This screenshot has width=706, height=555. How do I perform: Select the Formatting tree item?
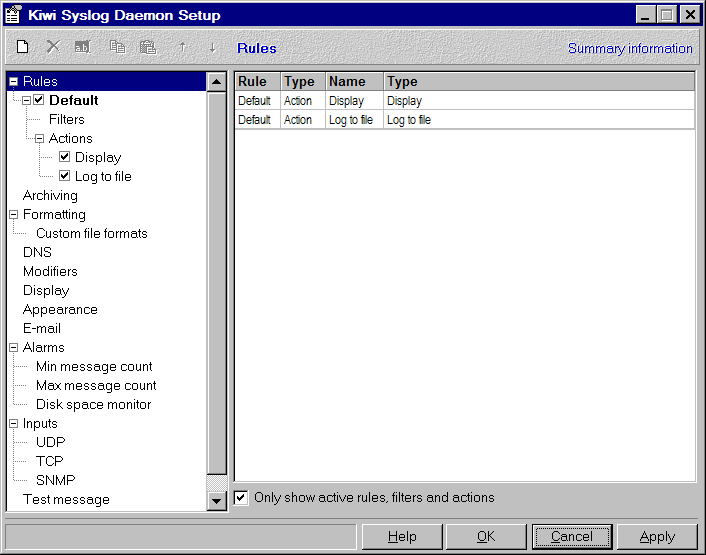tap(54, 214)
